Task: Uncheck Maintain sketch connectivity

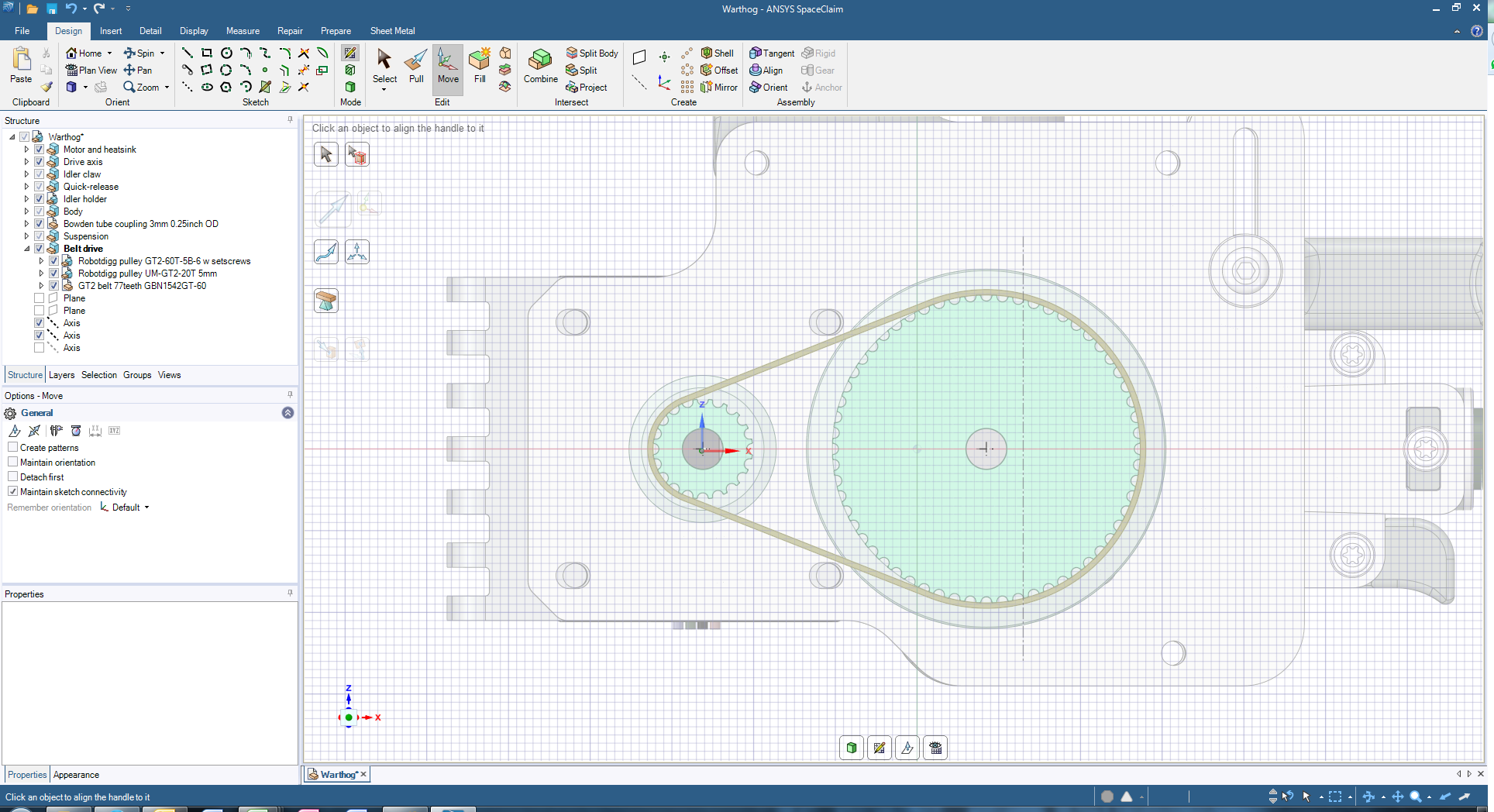Action: coord(13,492)
